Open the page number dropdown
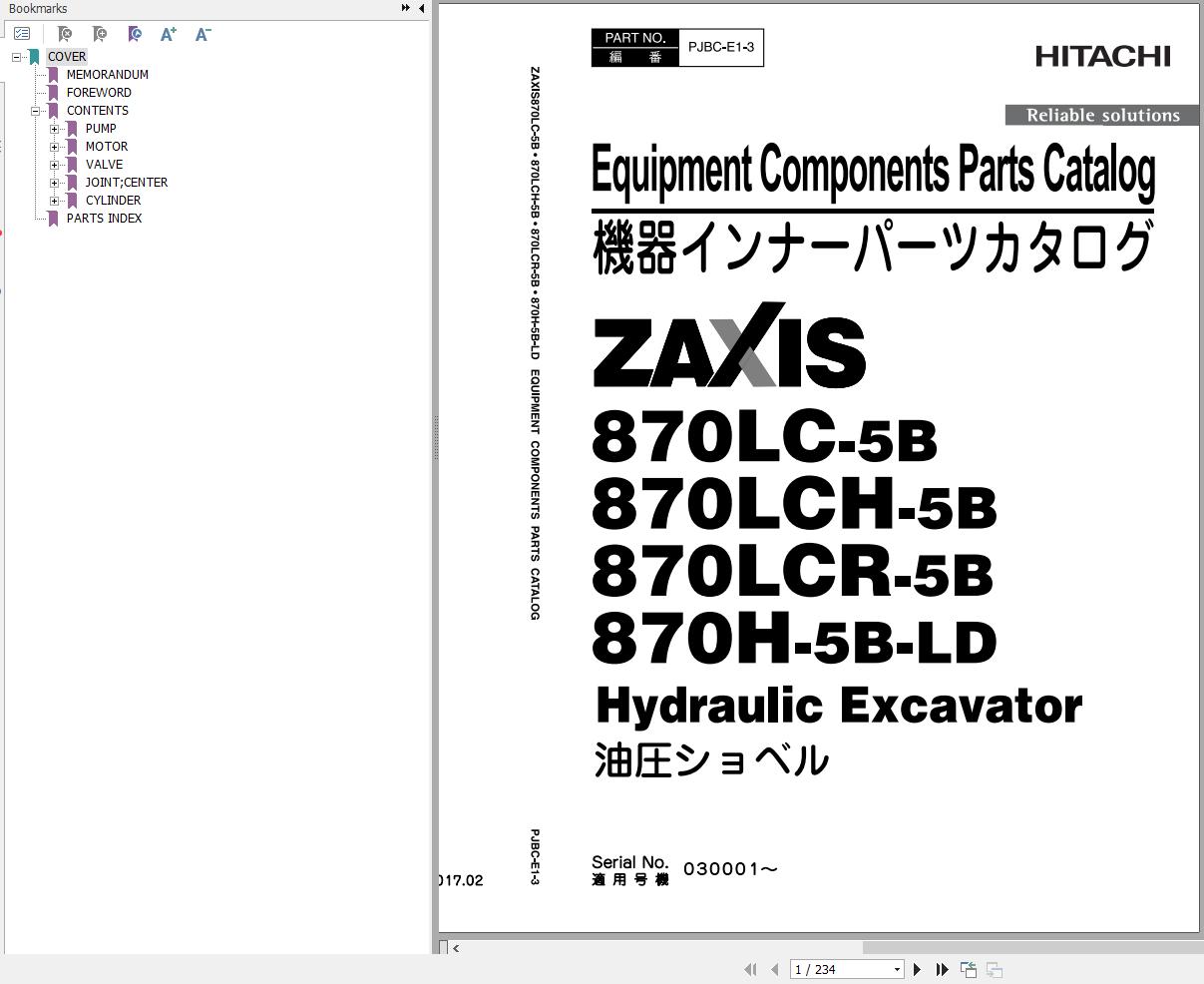Image resolution: width=1204 pixels, height=984 pixels. (x=897, y=969)
